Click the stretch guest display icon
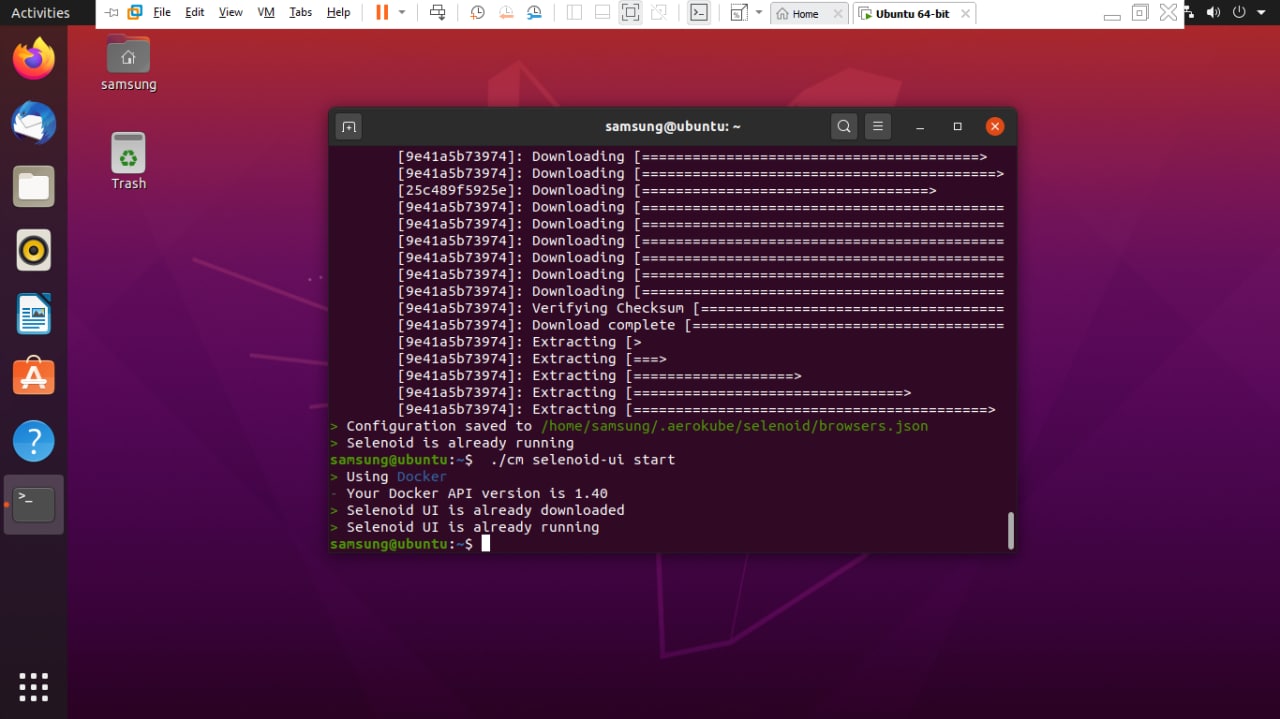Viewport: 1280px width, 719px height. click(x=739, y=13)
